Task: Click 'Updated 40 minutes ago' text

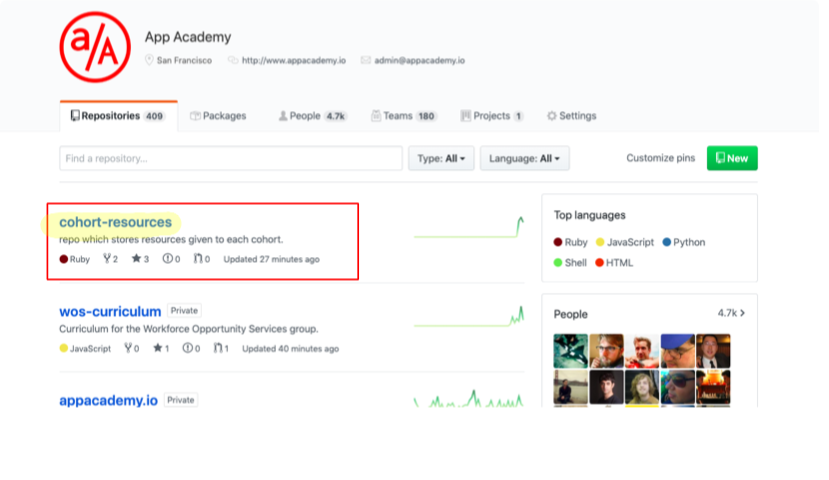Action: coord(290,348)
